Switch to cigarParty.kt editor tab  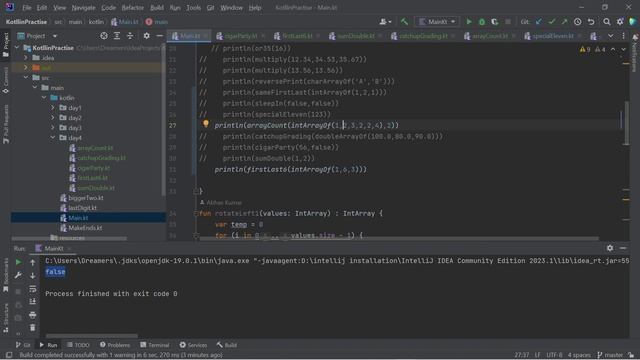(x=241, y=36)
